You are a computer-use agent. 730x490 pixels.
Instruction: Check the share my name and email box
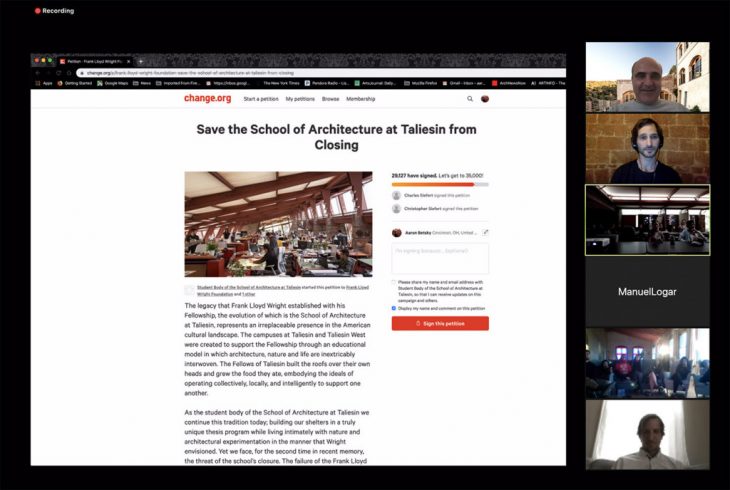[x=394, y=282]
